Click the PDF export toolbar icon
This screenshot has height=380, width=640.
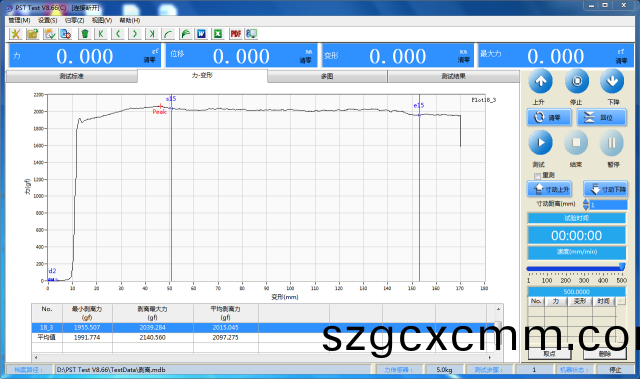click(x=236, y=34)
